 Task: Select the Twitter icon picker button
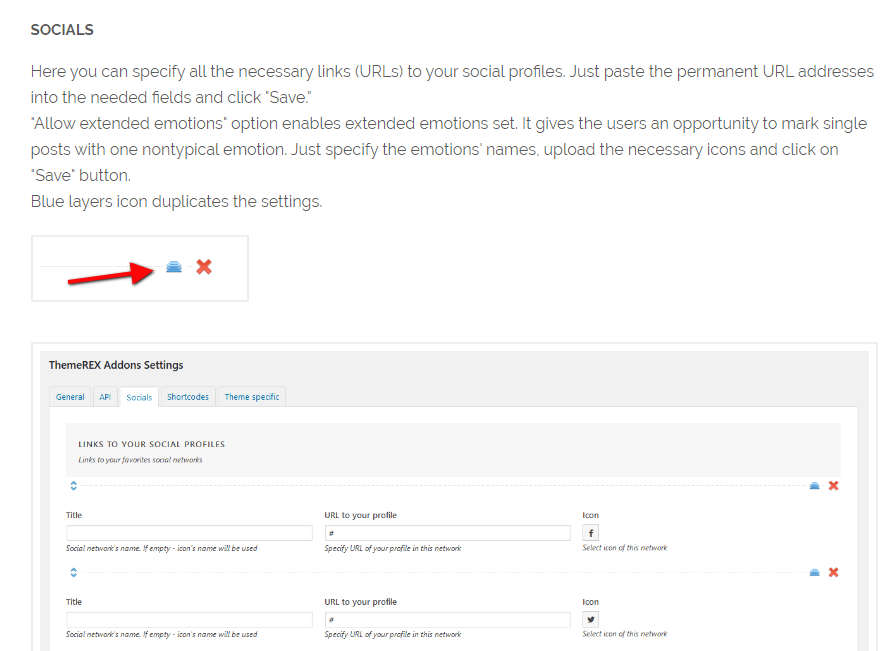point(590,619)
